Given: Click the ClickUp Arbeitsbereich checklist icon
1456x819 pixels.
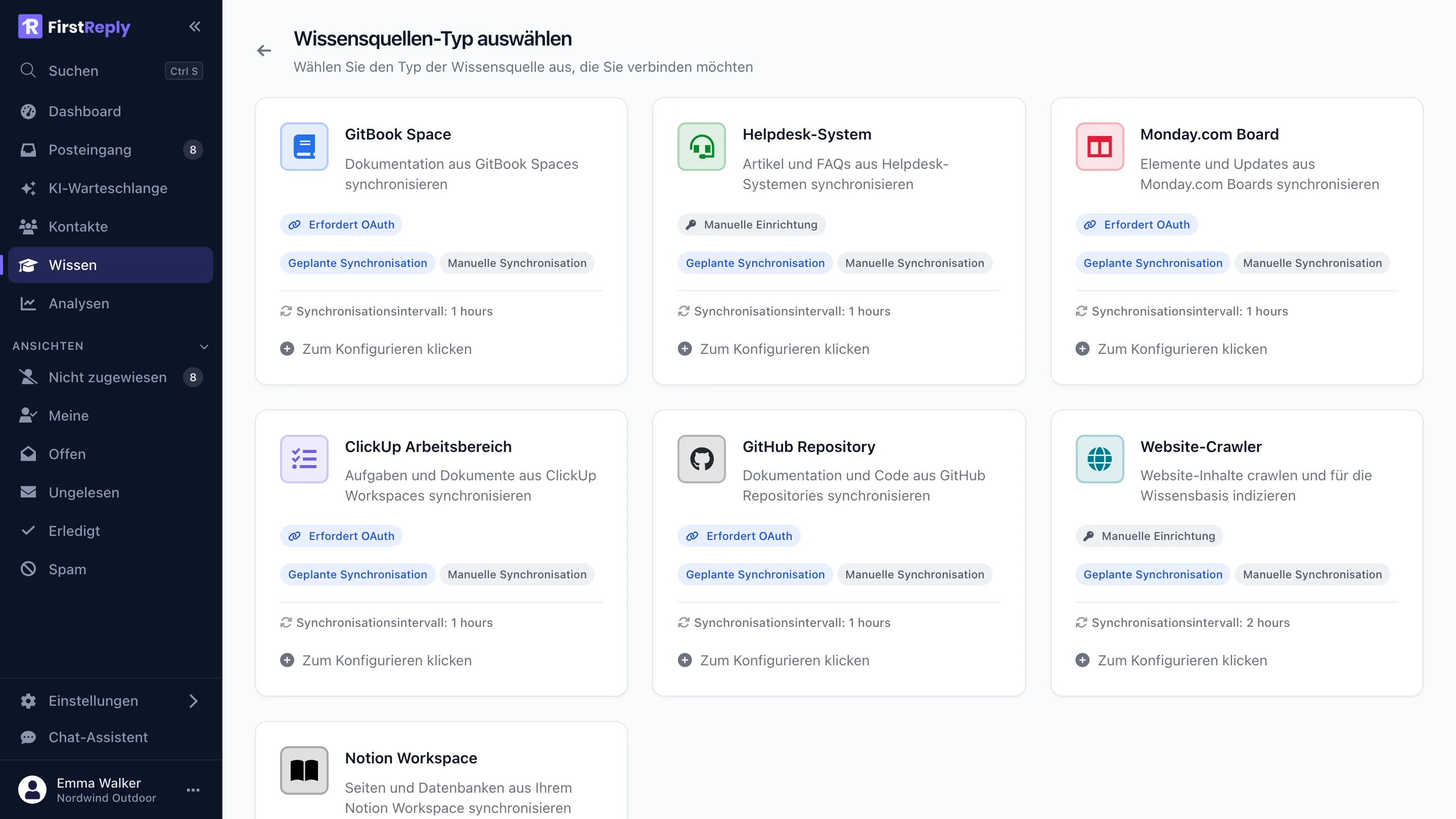Looking at the screenshot, I should point(304,459).
